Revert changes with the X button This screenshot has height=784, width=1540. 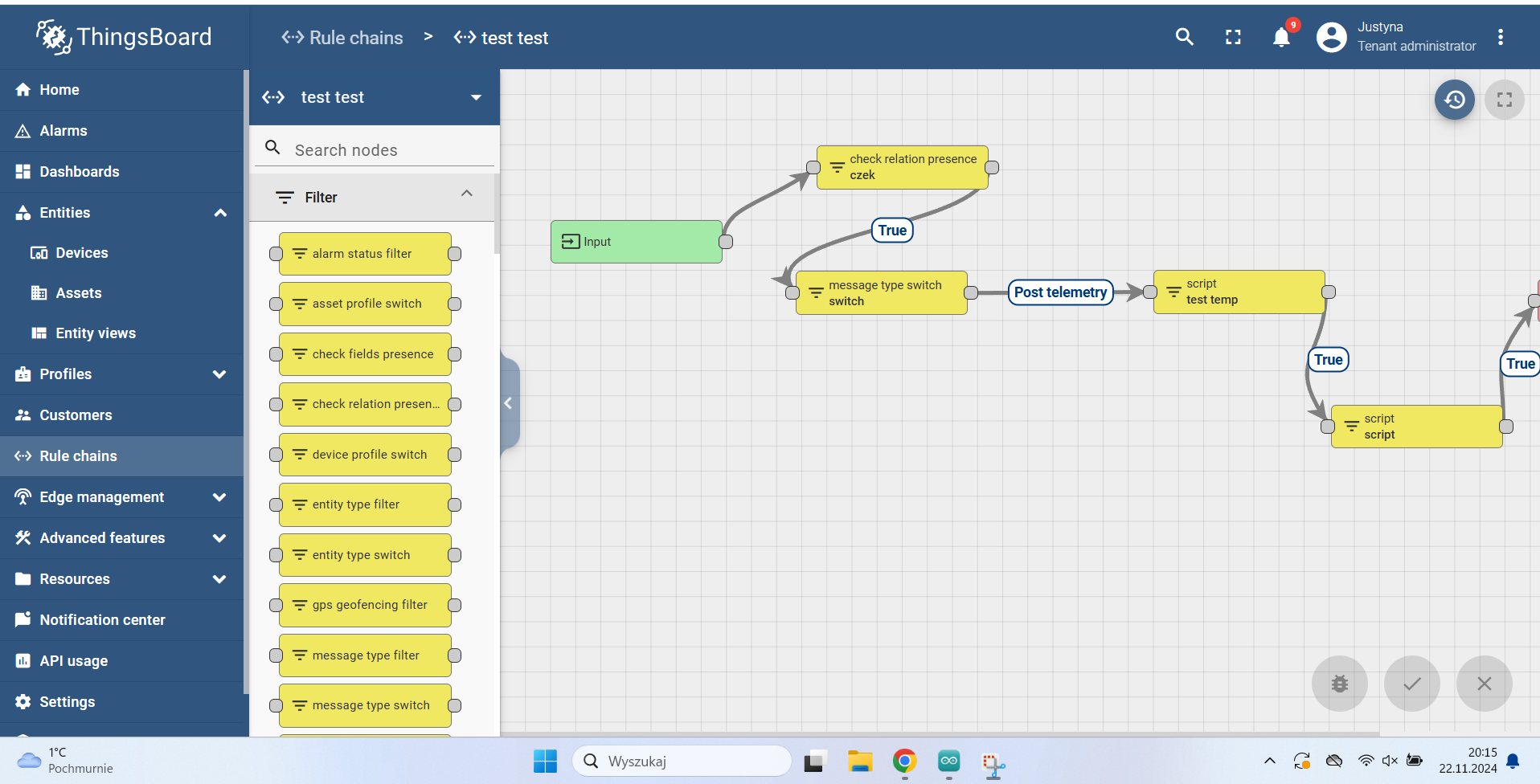point(1484,684)
